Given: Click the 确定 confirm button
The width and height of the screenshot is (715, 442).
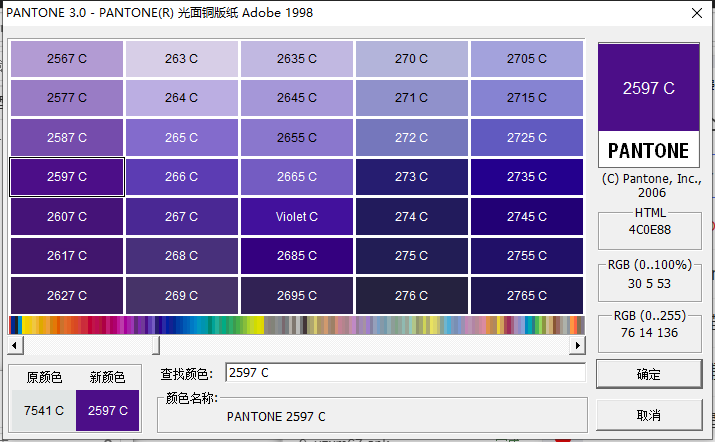Looking at the screenshot, I should (648, 374).
